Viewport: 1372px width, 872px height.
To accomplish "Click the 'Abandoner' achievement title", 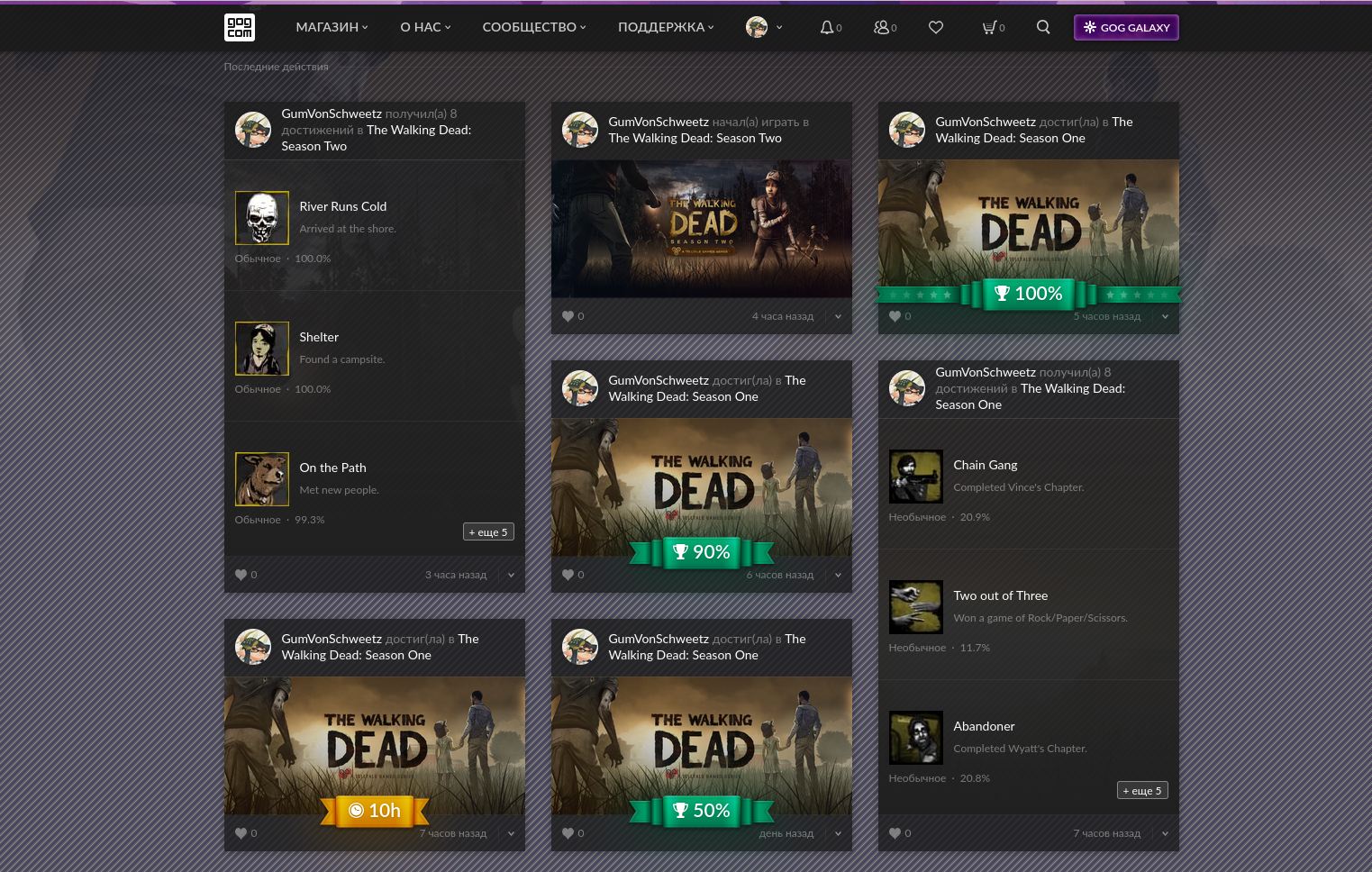I will 984,726.
